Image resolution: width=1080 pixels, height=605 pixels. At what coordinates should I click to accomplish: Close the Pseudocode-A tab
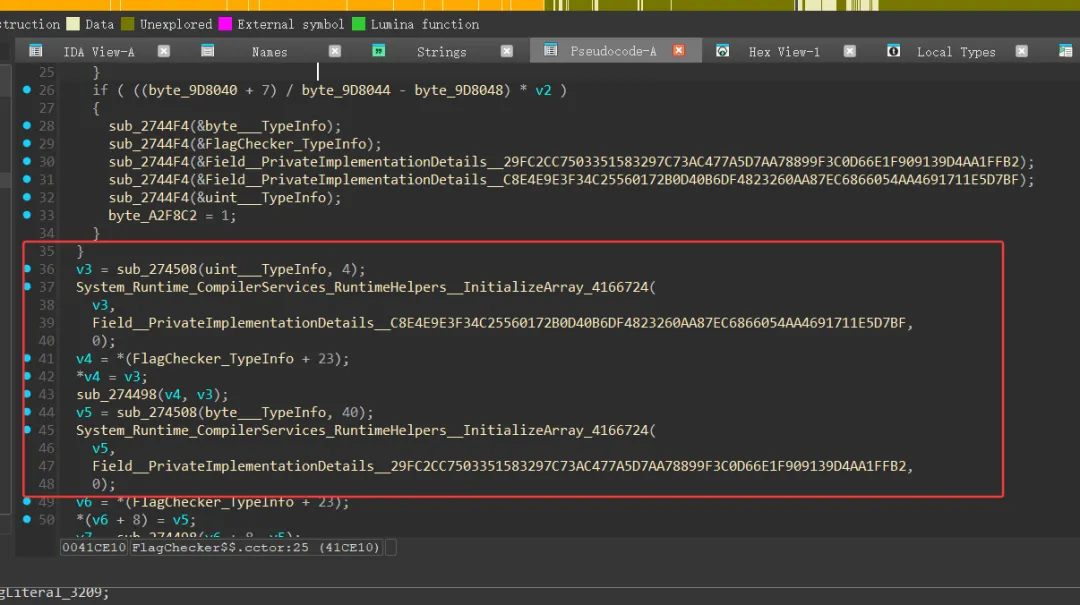(678, 50)
